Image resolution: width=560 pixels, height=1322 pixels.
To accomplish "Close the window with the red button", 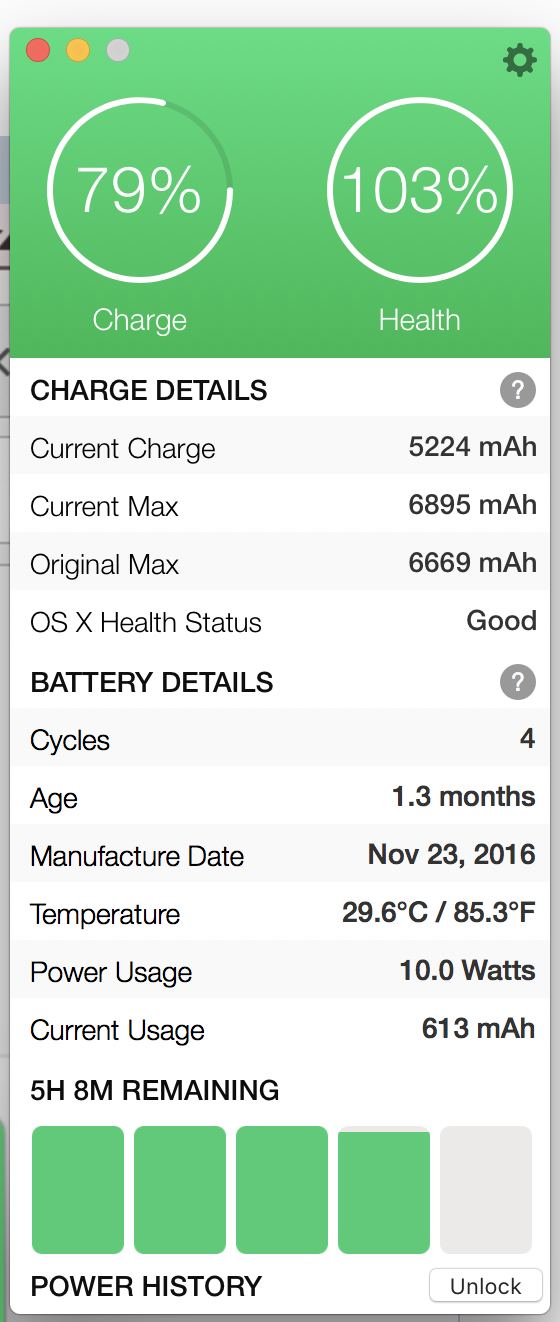I will pyautogui.click(x=38, y=50).
